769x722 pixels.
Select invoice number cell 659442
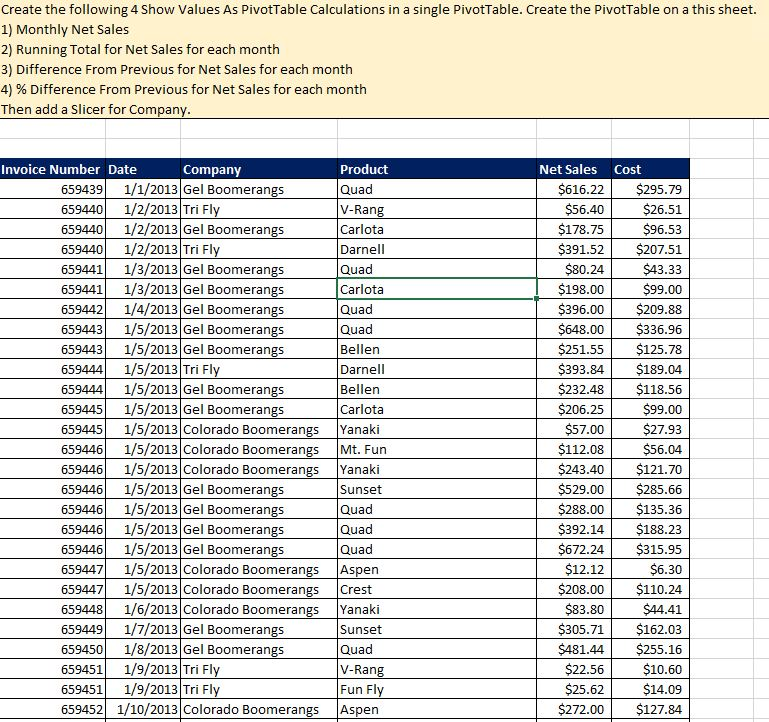[x=52, y=309]
